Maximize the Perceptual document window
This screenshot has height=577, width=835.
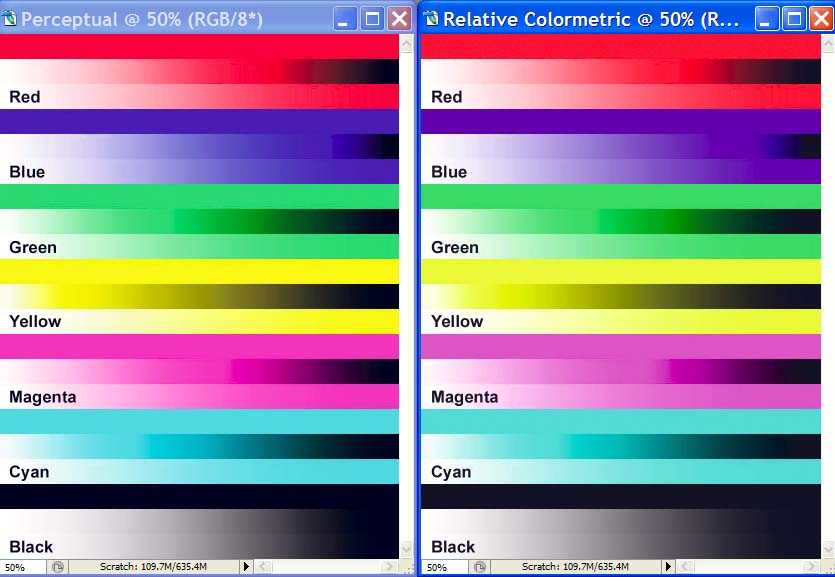pos(372,18)
